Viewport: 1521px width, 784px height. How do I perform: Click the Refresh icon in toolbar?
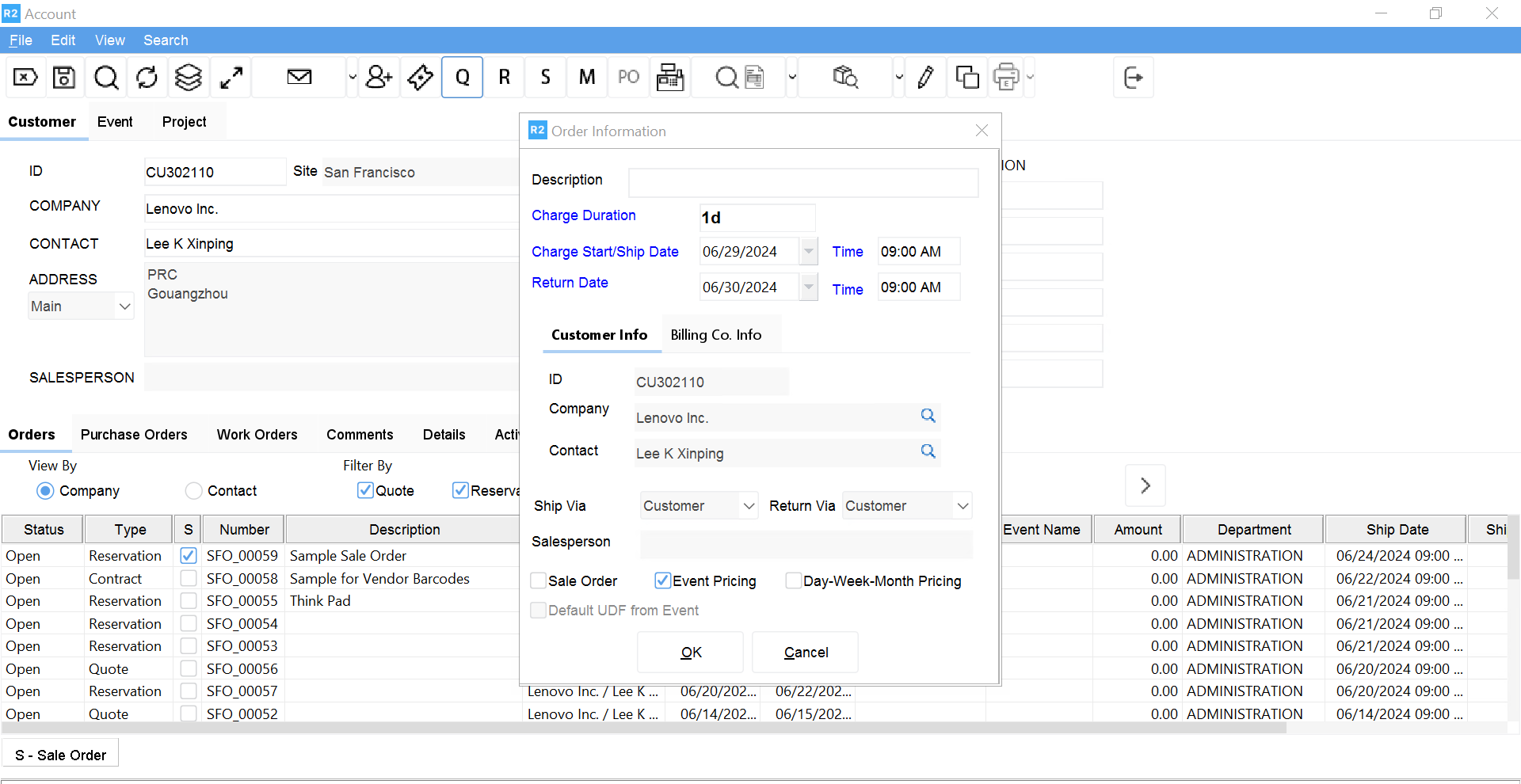coord(147,77)
